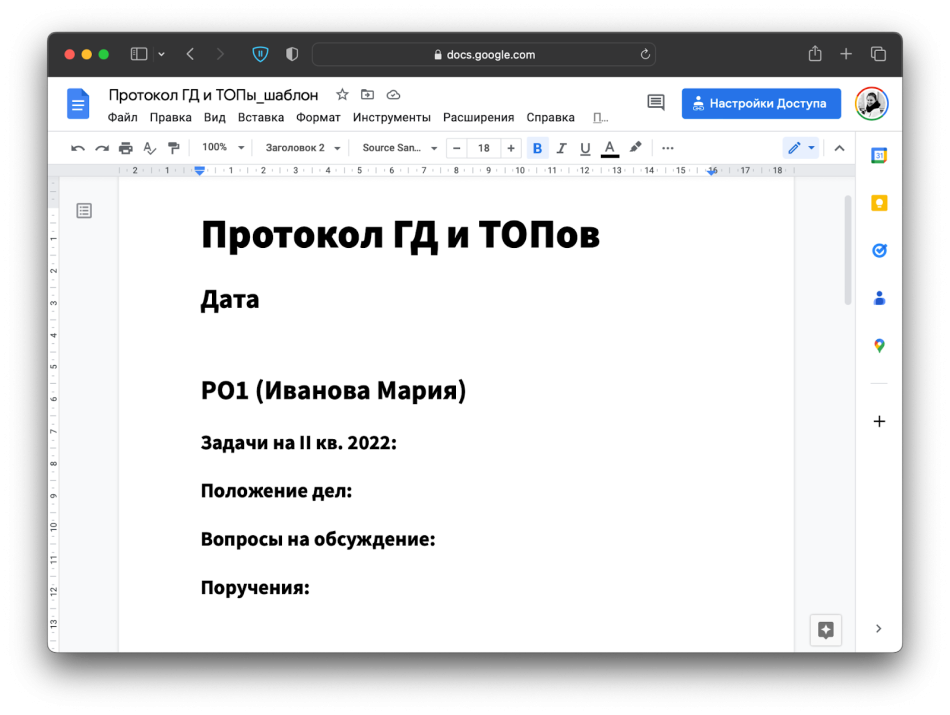950x715 pixels.
Task: Star the document with the star icon
Action: (x=342, y=95)
